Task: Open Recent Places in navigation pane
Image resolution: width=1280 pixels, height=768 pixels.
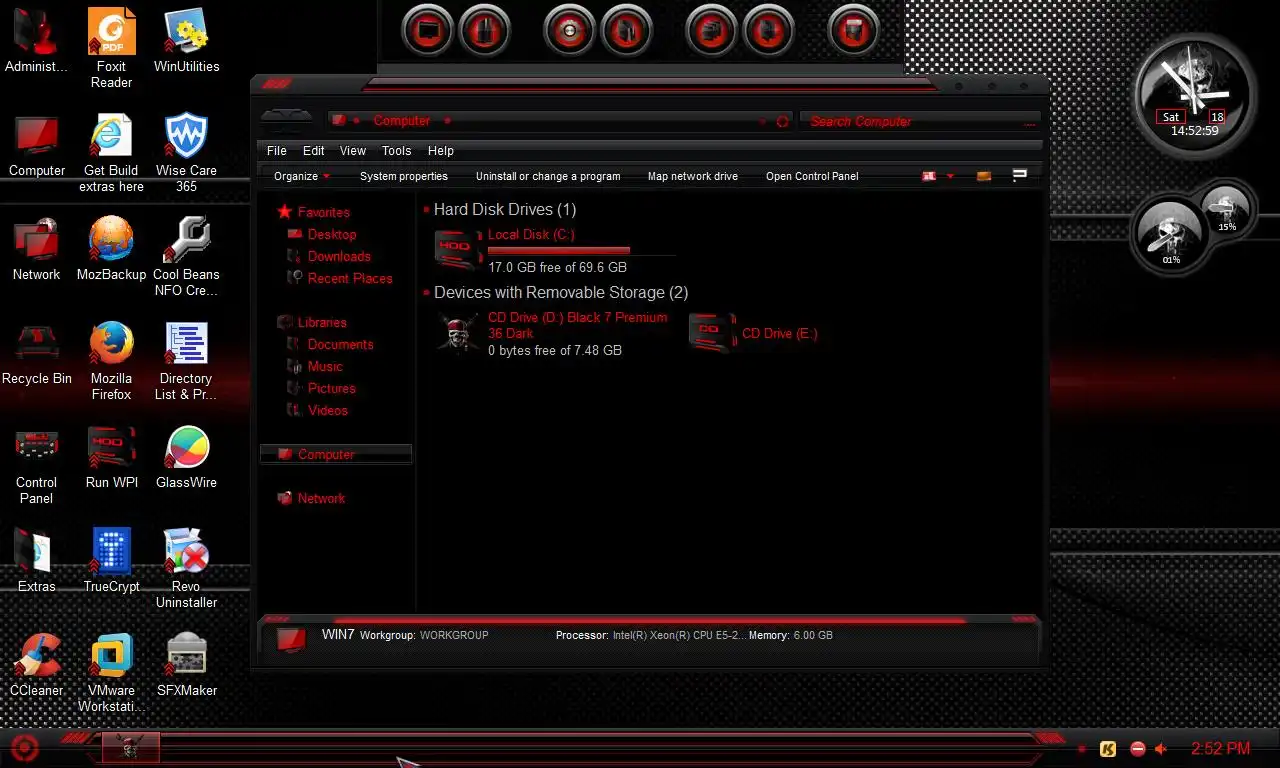Action: [x=339, y=278]
